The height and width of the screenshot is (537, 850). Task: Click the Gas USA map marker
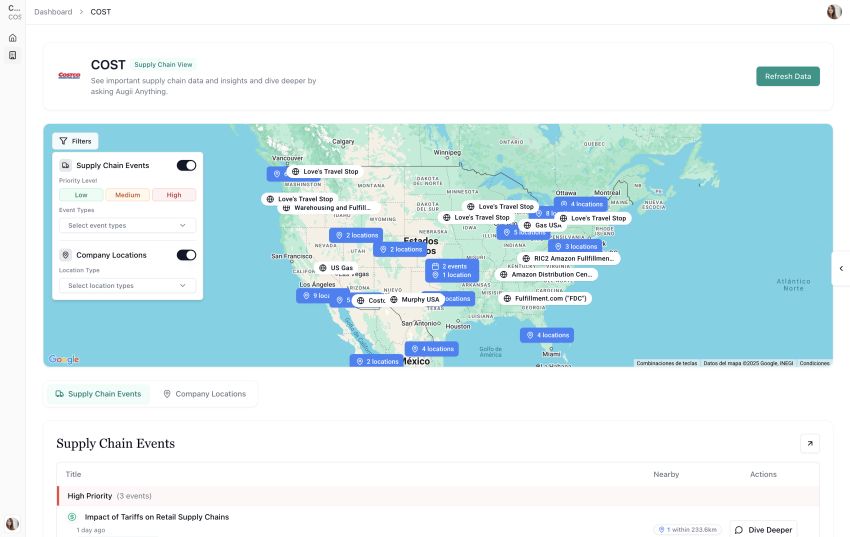(543, 225)
